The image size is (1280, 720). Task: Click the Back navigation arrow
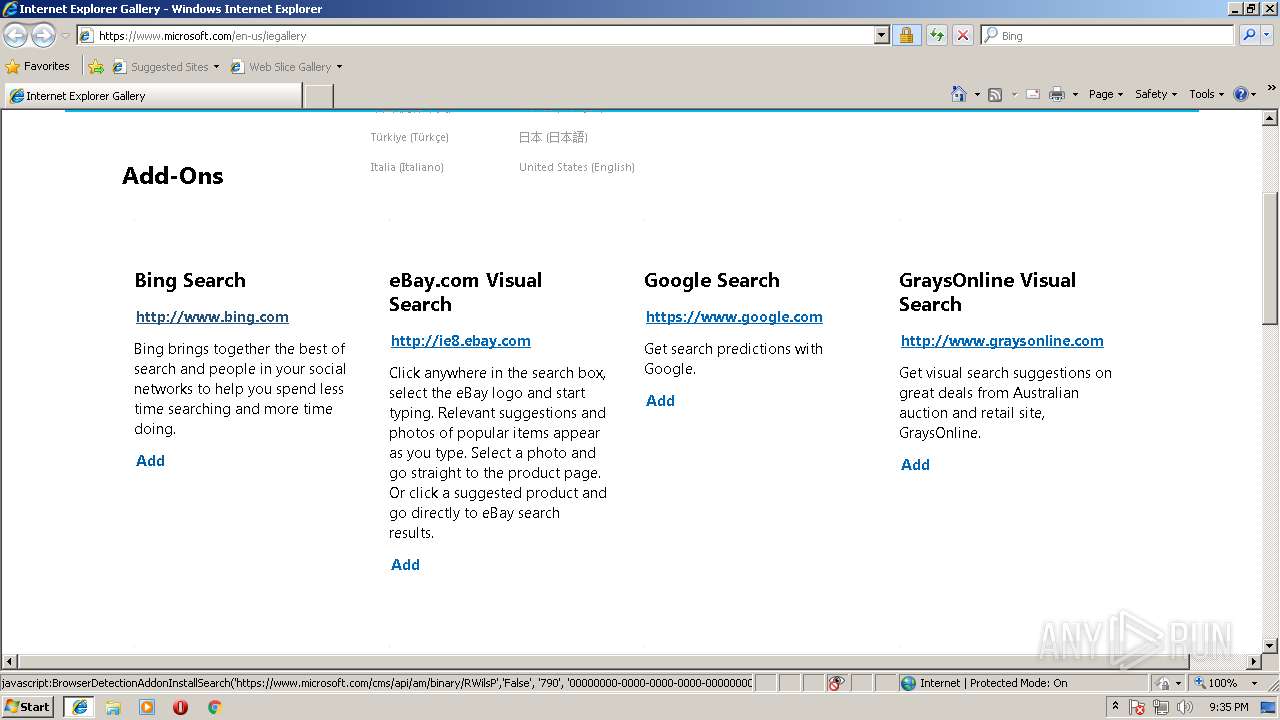tap(15, 36)
